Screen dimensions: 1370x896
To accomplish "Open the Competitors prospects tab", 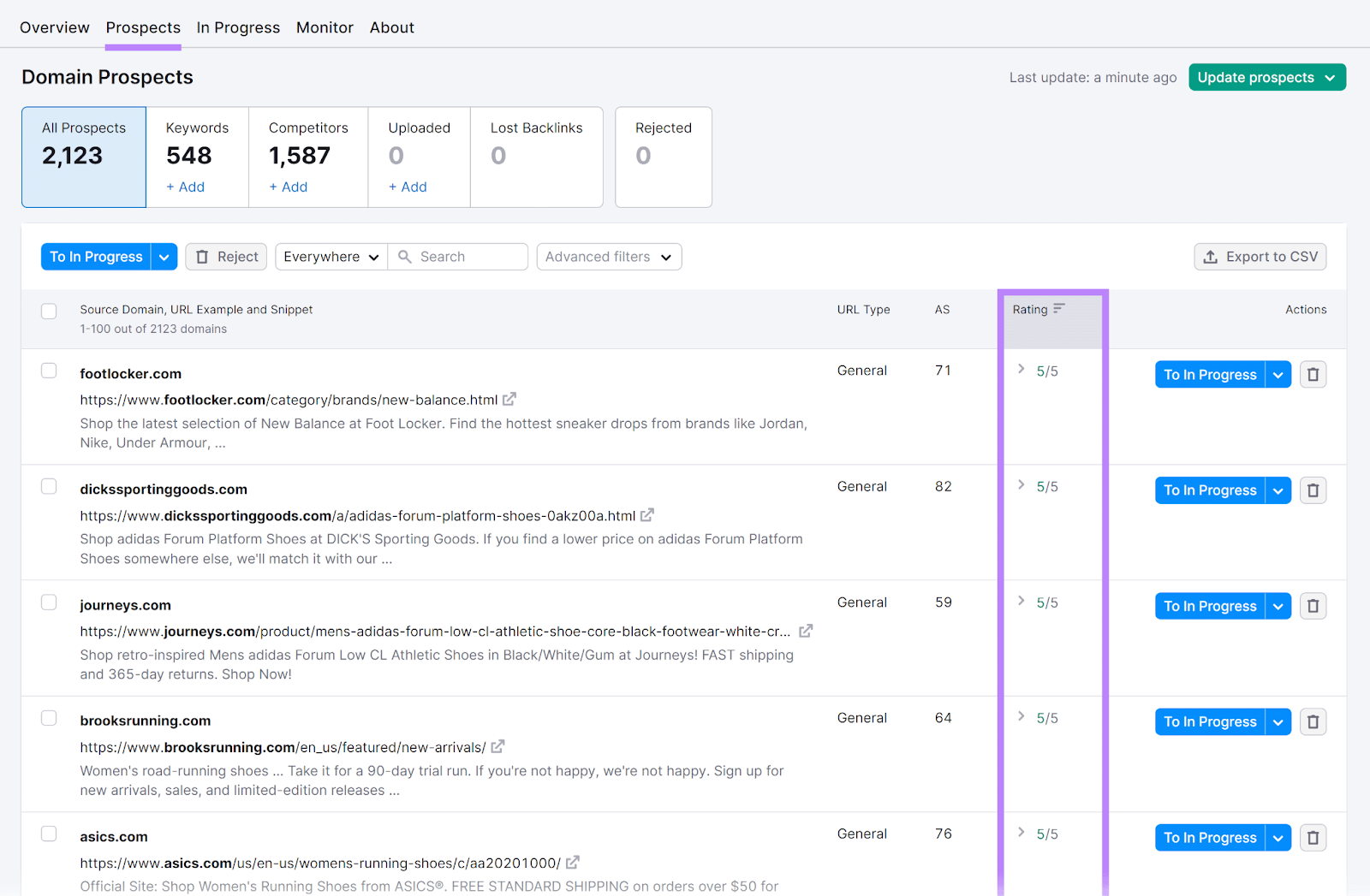I will coord(308,156).
